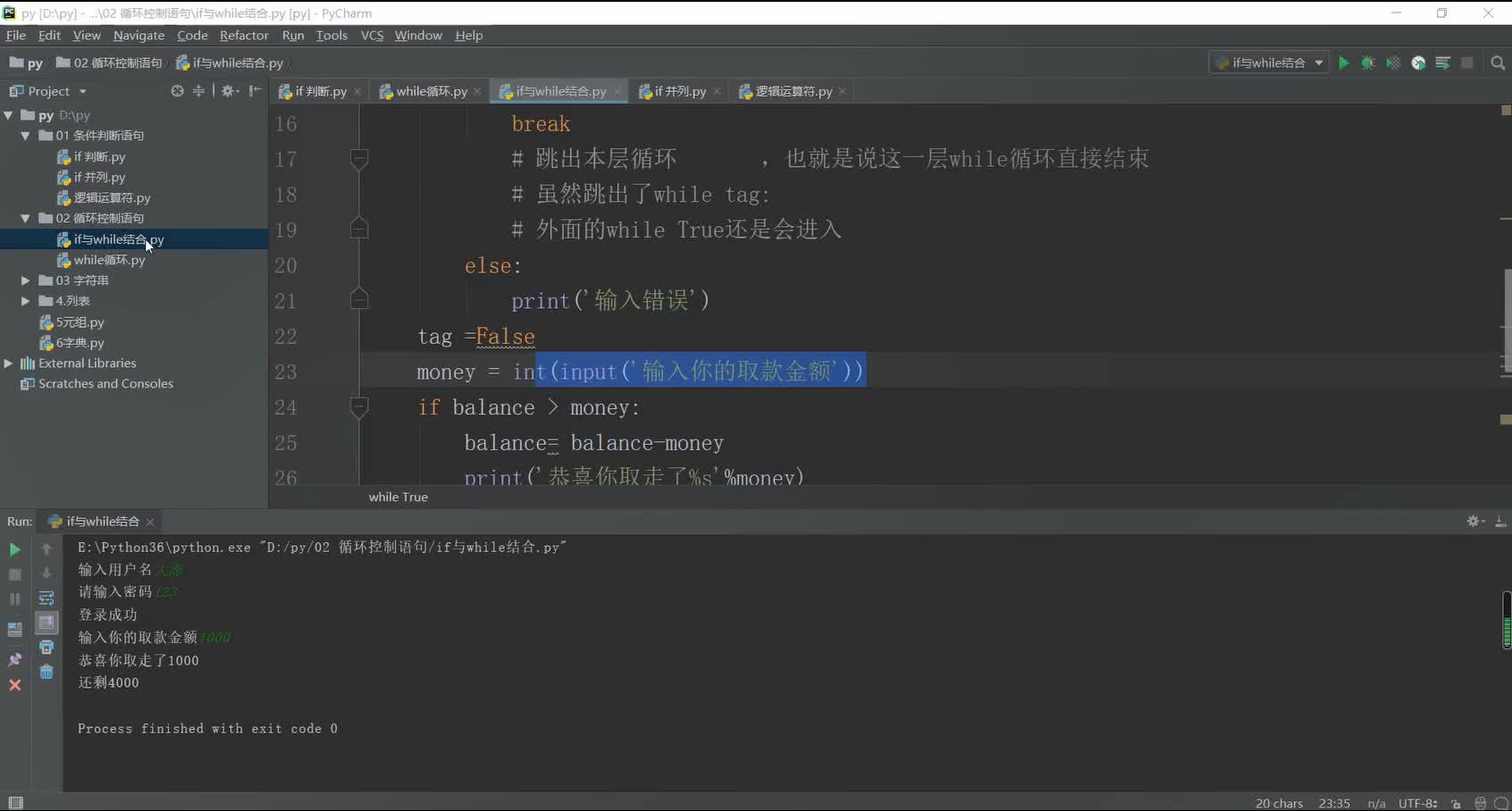Clear all console output with trash icon
The height and width of the screenshot is (811, 1512).
pos(46,672)
